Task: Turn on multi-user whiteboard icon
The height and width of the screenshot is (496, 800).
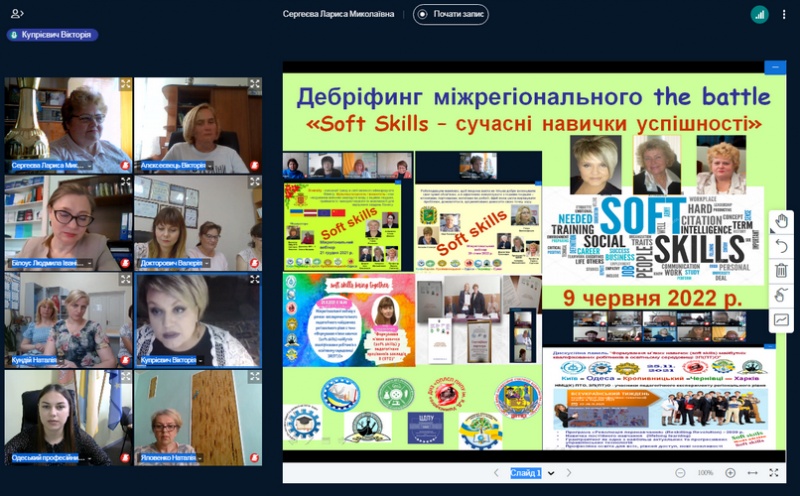Action: 781,295
